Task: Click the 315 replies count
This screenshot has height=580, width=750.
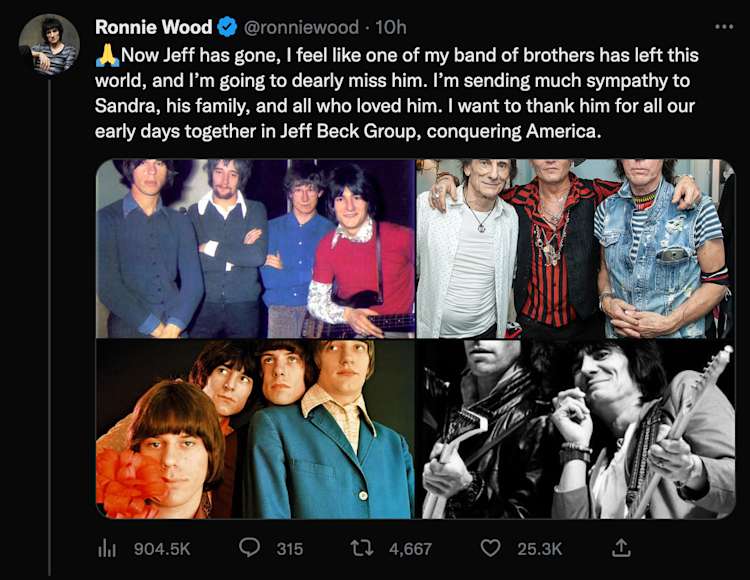Action: click(289, 548)
